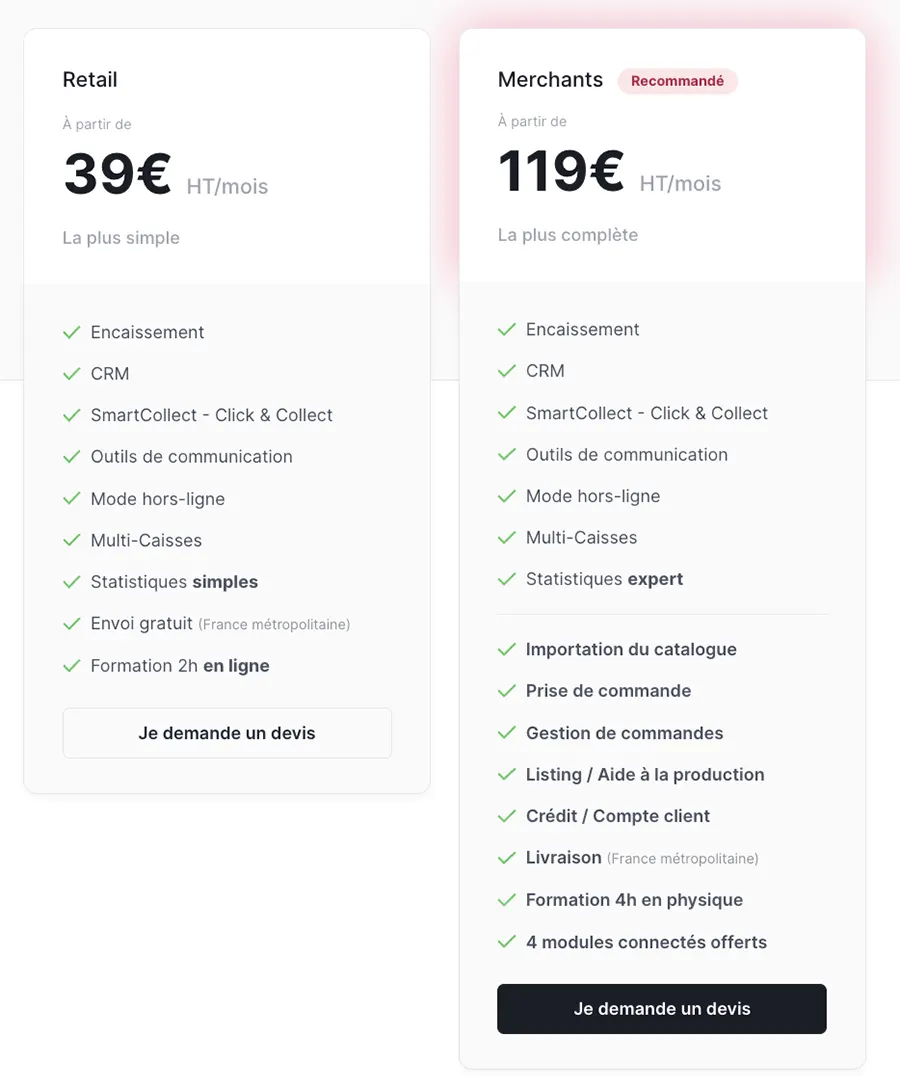The height and width of the screenshot is (1088, 900).
Task: Click the checkmark icon beside Retail Encaissement
Action: click(x=71, y=332)
